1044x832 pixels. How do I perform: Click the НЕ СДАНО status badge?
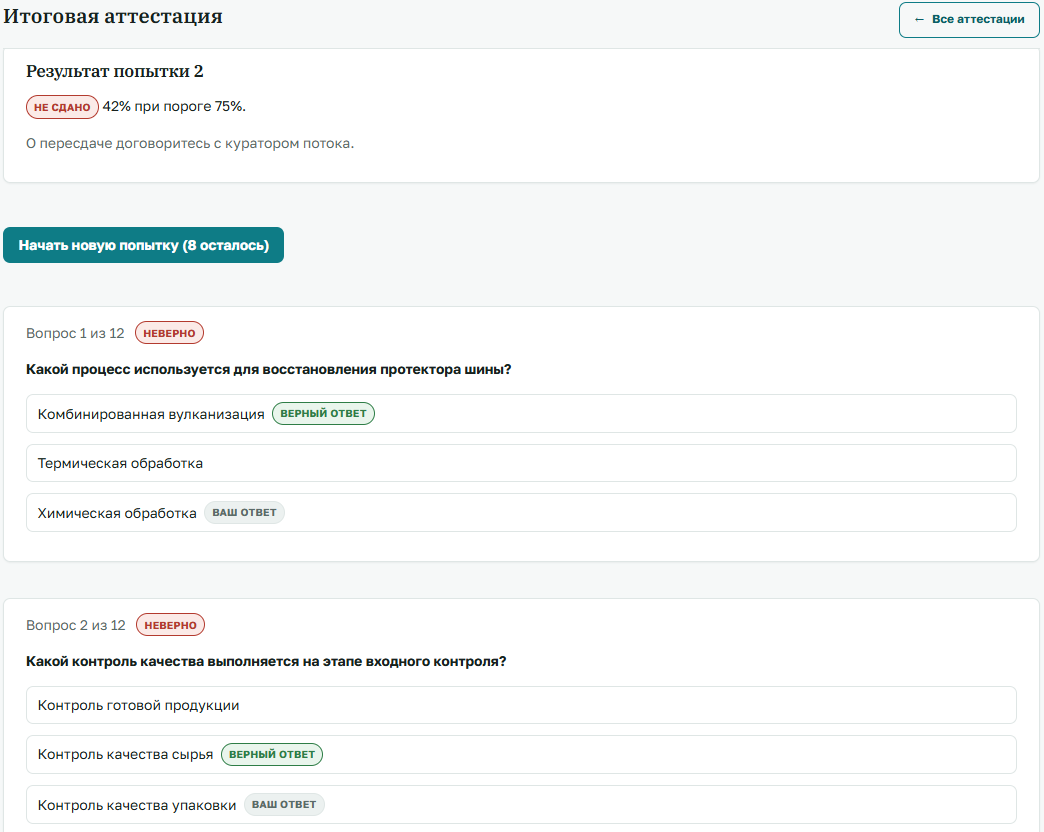(x=62, y=107)
